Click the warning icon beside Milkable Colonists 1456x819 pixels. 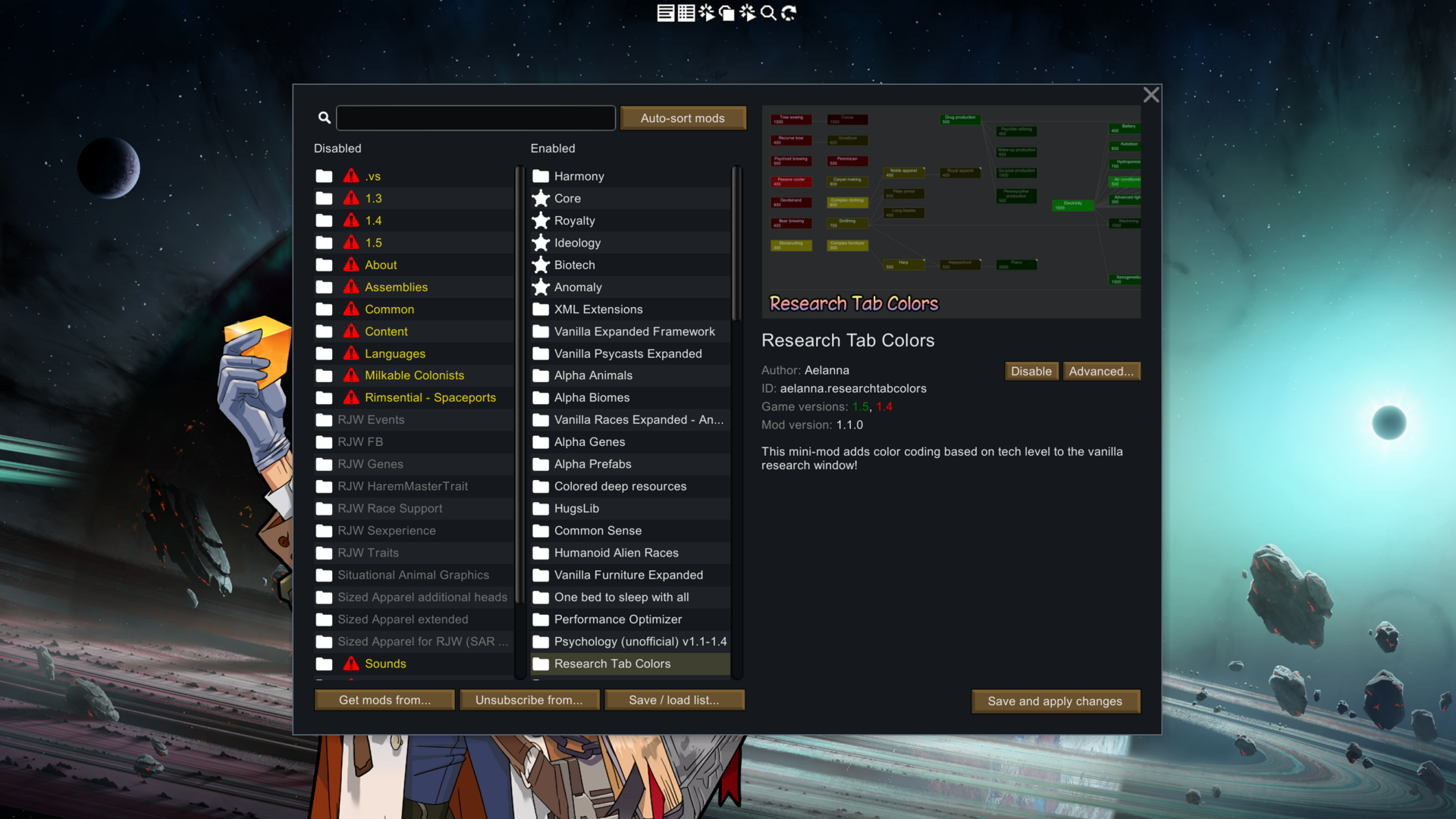click(x=351, y=375)
